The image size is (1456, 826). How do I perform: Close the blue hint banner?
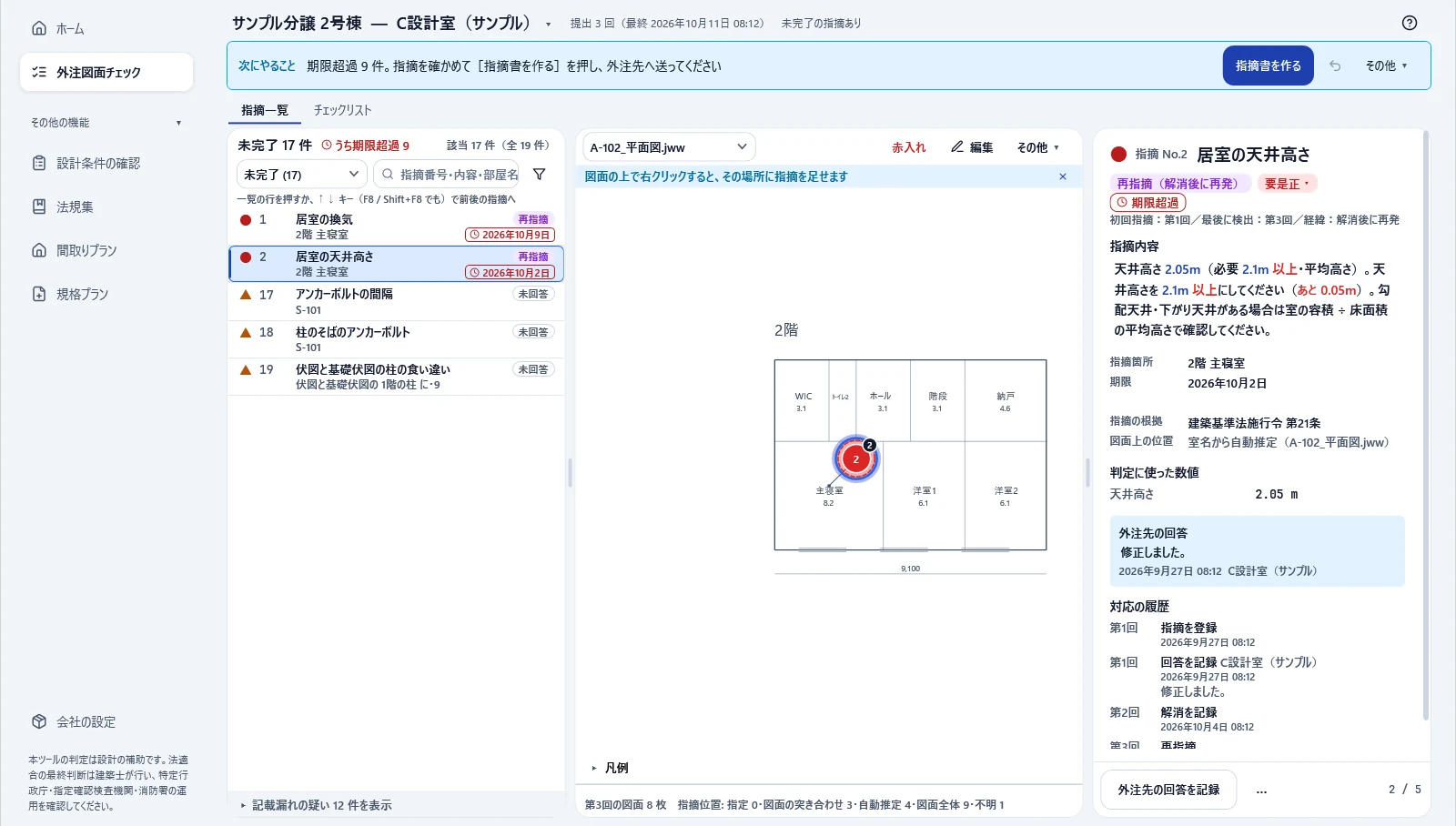[x=1063, y=176]
